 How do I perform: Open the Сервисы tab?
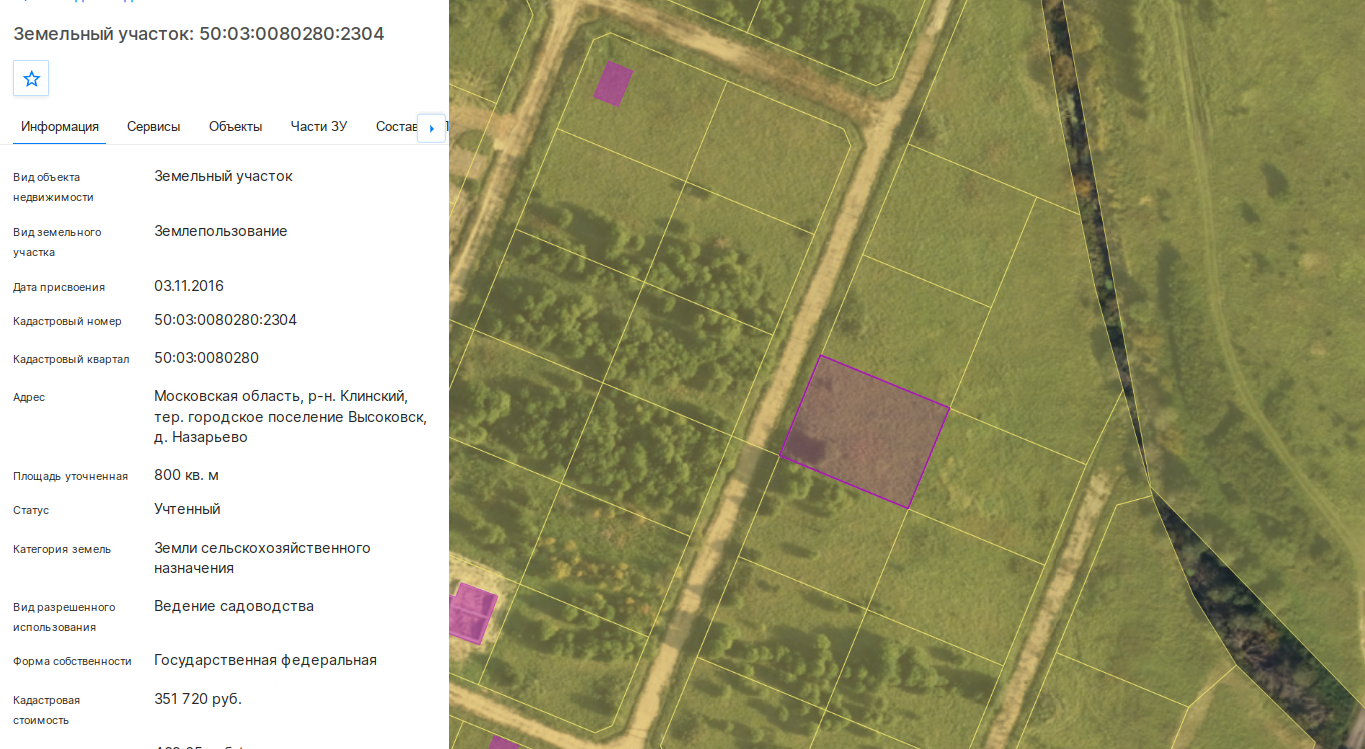pos(154,127)
